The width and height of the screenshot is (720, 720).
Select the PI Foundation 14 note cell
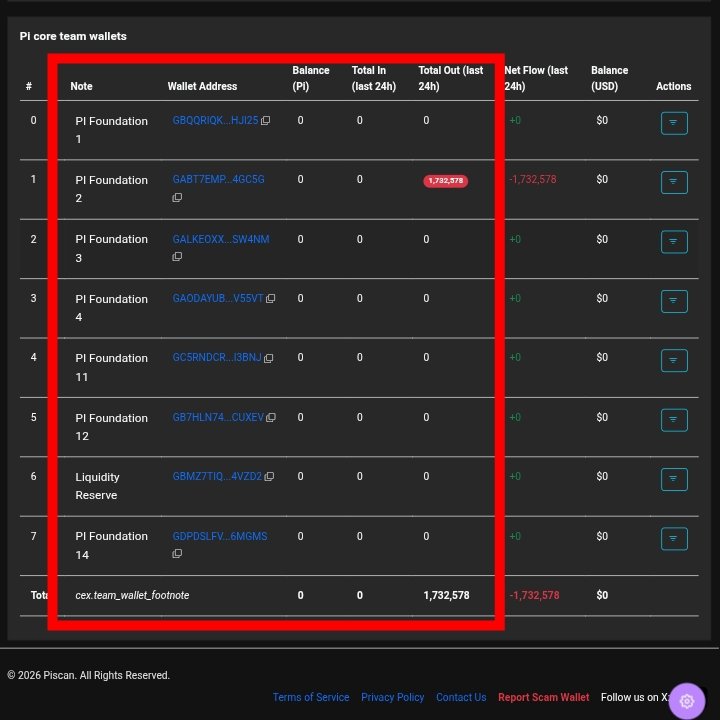click(112, 546)
